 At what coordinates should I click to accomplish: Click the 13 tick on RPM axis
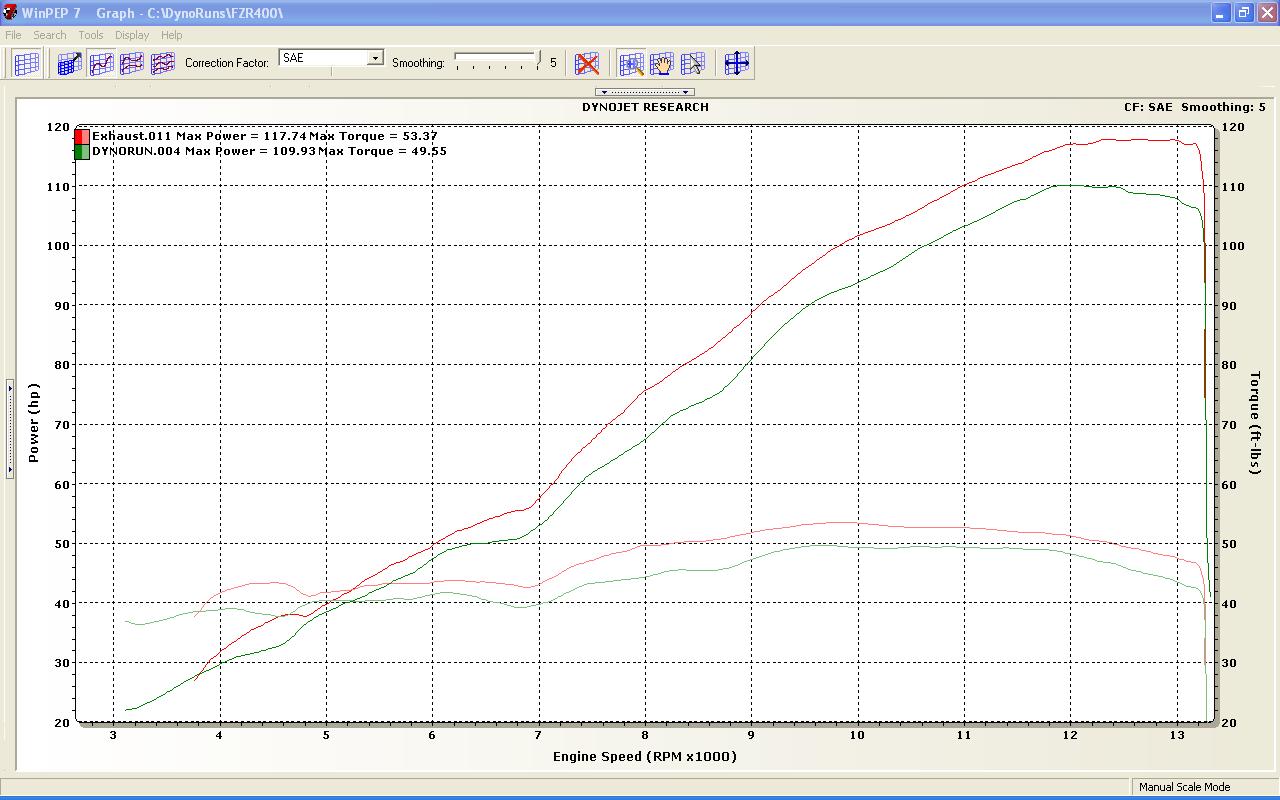1176,735
